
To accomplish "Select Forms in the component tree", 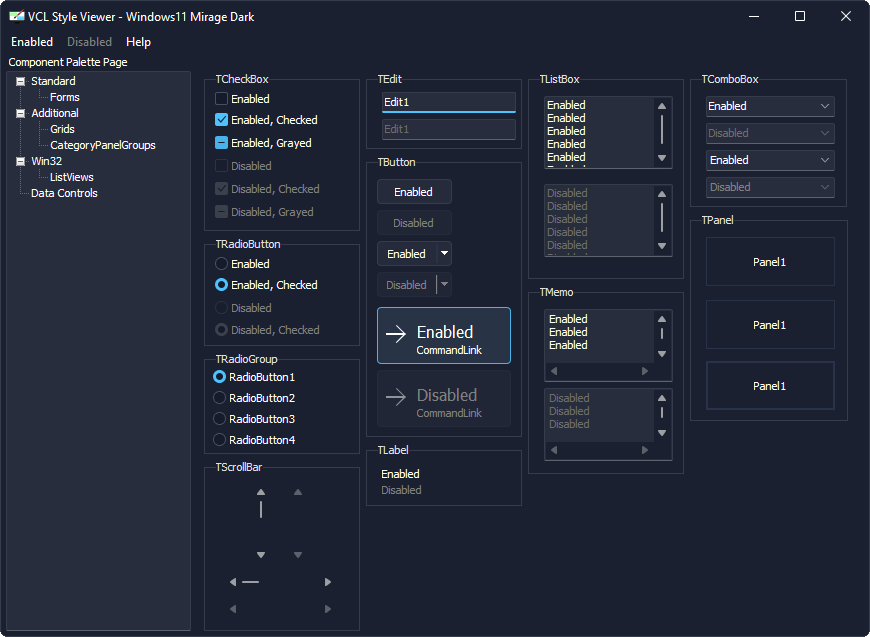I will pyautogui.click(x=65, y=97).
